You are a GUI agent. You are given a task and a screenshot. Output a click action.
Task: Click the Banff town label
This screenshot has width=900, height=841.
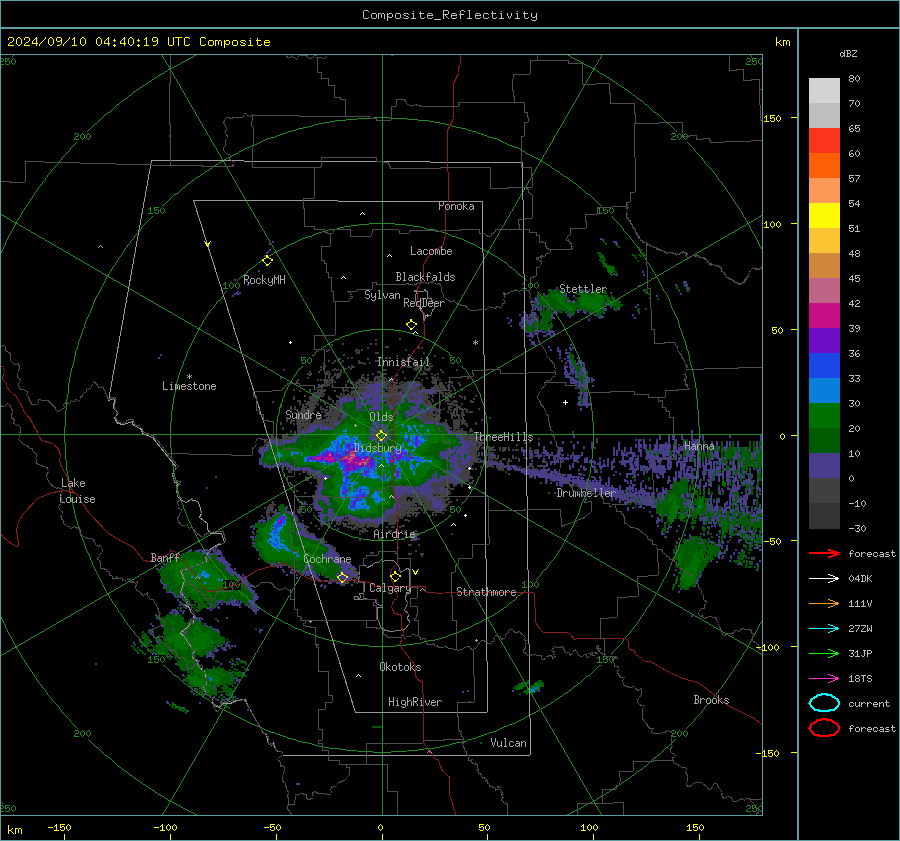165,557
